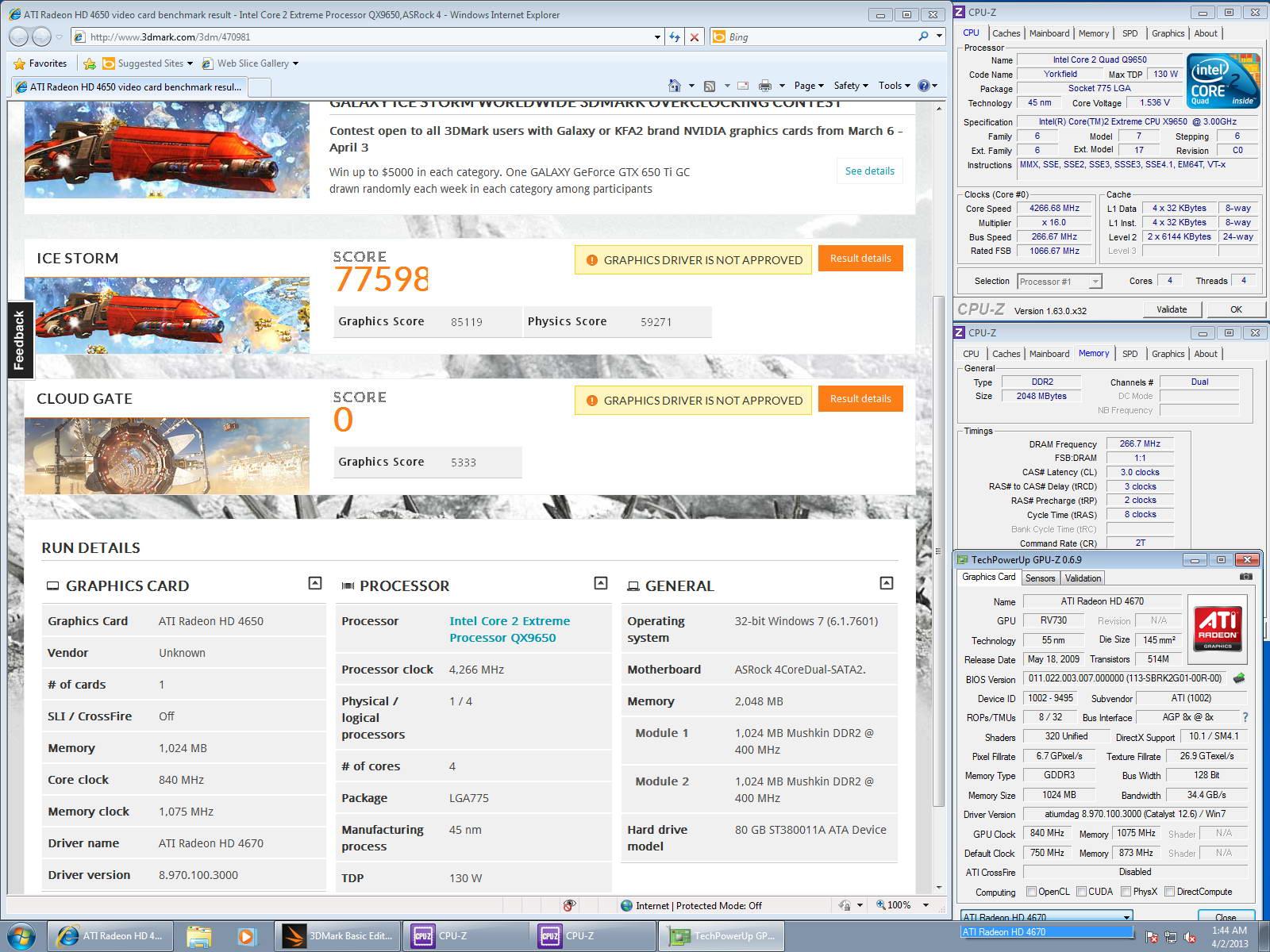
Task: Enable the DirectCompute checkbox in GPU-Z
Action: 1169,892
